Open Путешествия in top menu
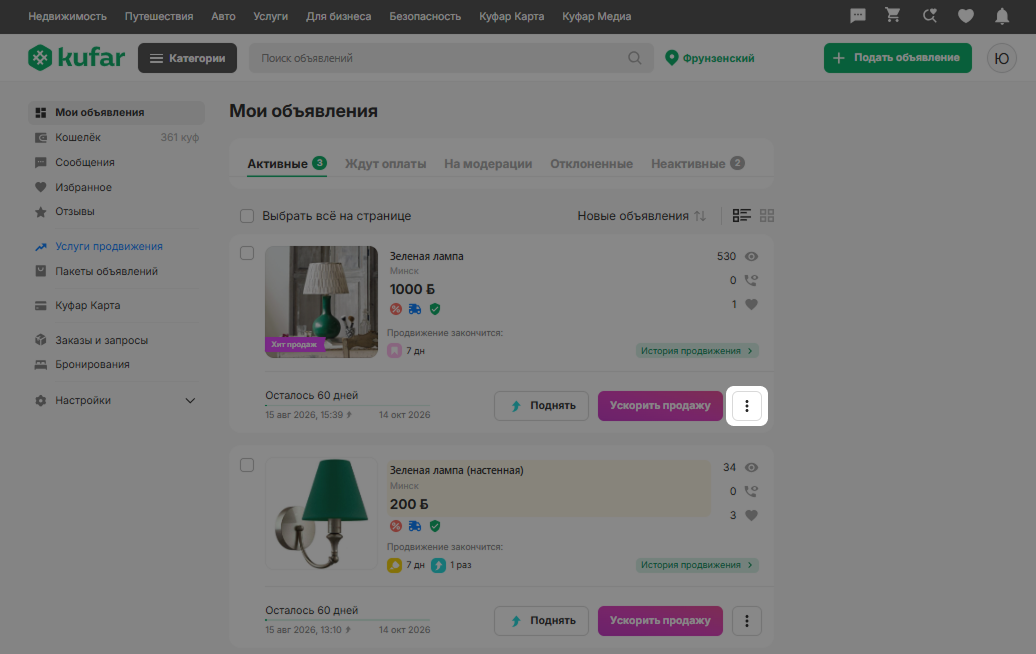The width and height of the screenshot is (1036, 654). 159,17
